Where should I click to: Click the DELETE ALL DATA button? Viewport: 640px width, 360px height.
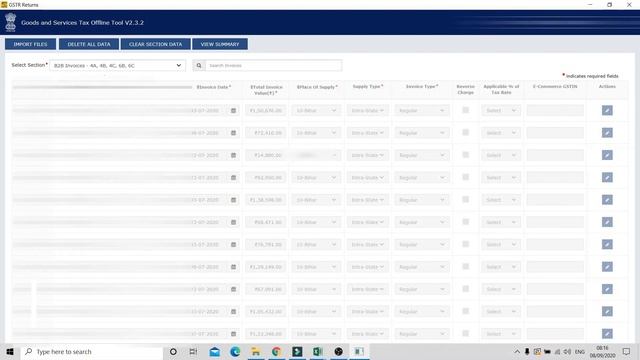click(x=89, y=44)
